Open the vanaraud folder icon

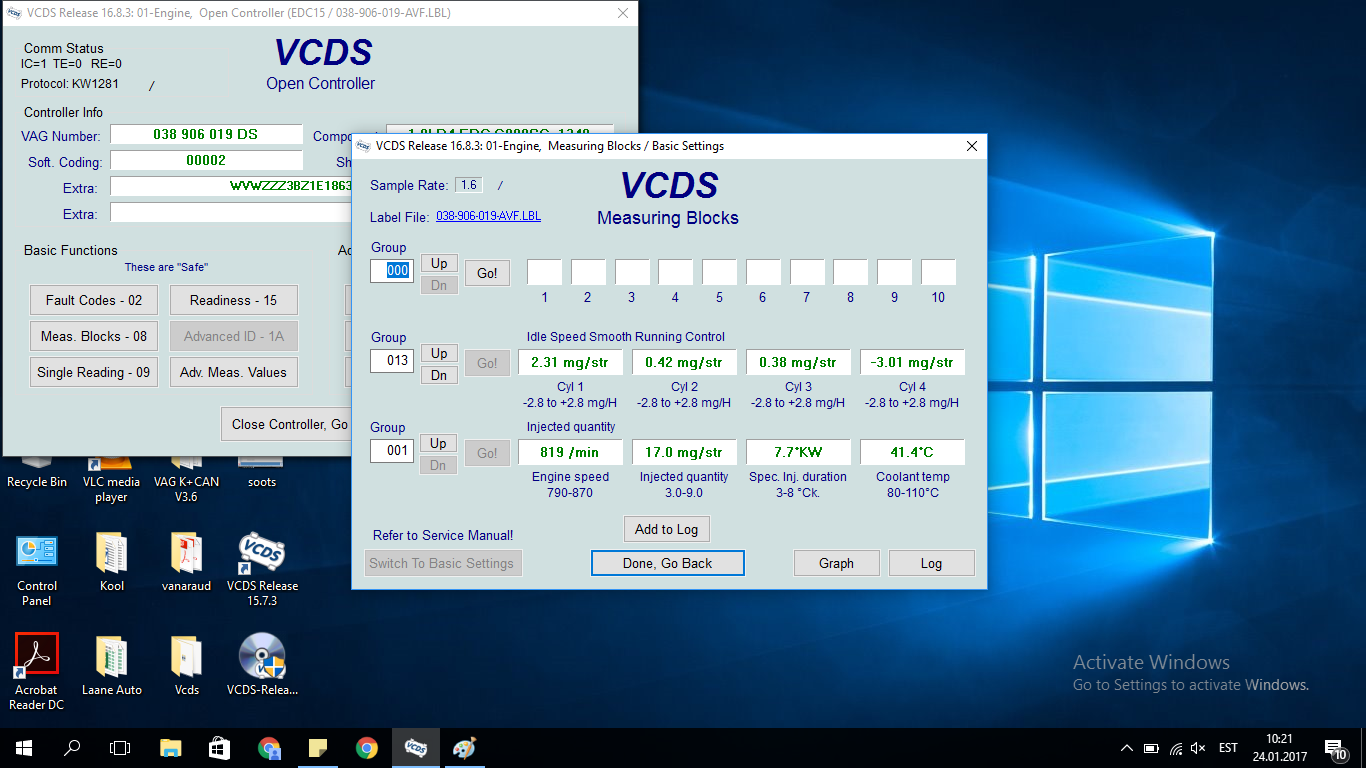187,562
